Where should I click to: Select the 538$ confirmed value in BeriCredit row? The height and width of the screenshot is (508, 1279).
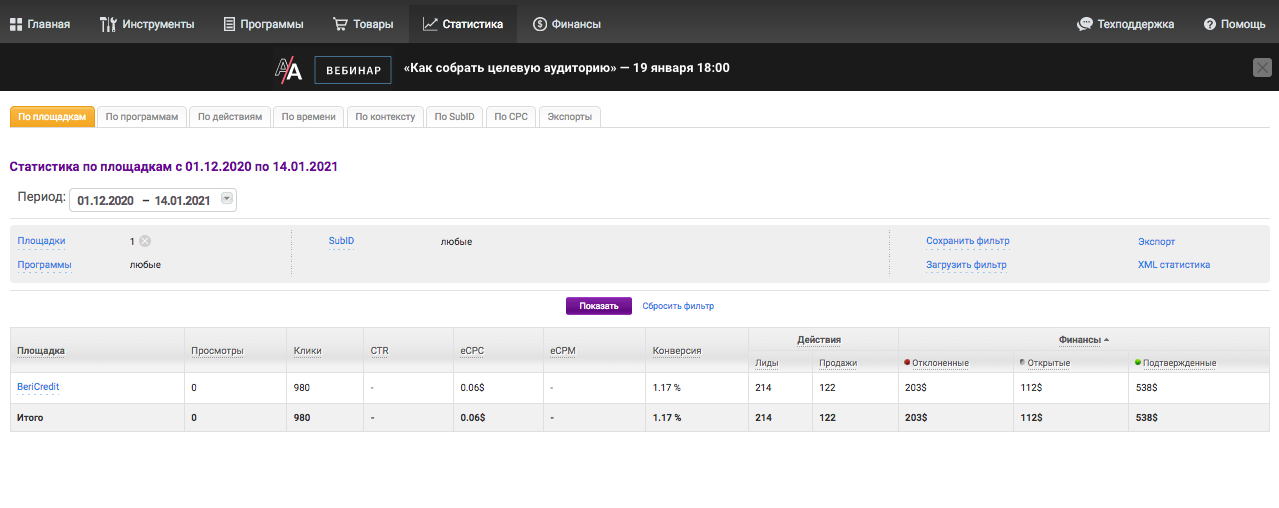[1145, 387]
